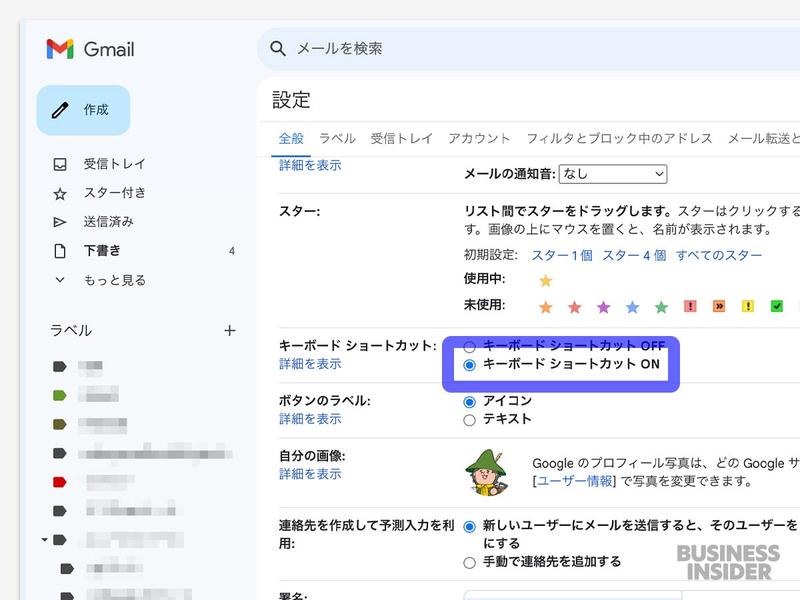Open 送信済み in the sidebar
Image resolution: width=800 pixels, height=600 pixels.
click(108, 222)
